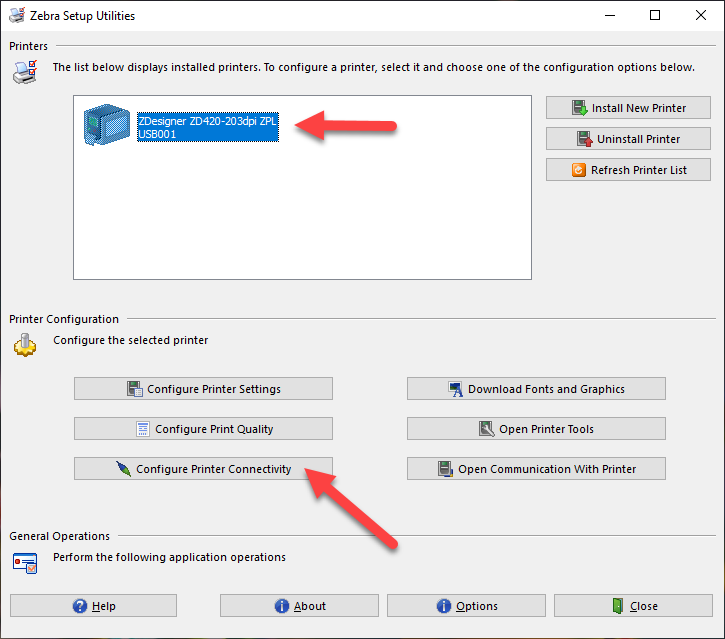Open Configure Printer Connectivity
This screenshot has height=639, width=725.
pyautogui.click(x=203, y=469)
